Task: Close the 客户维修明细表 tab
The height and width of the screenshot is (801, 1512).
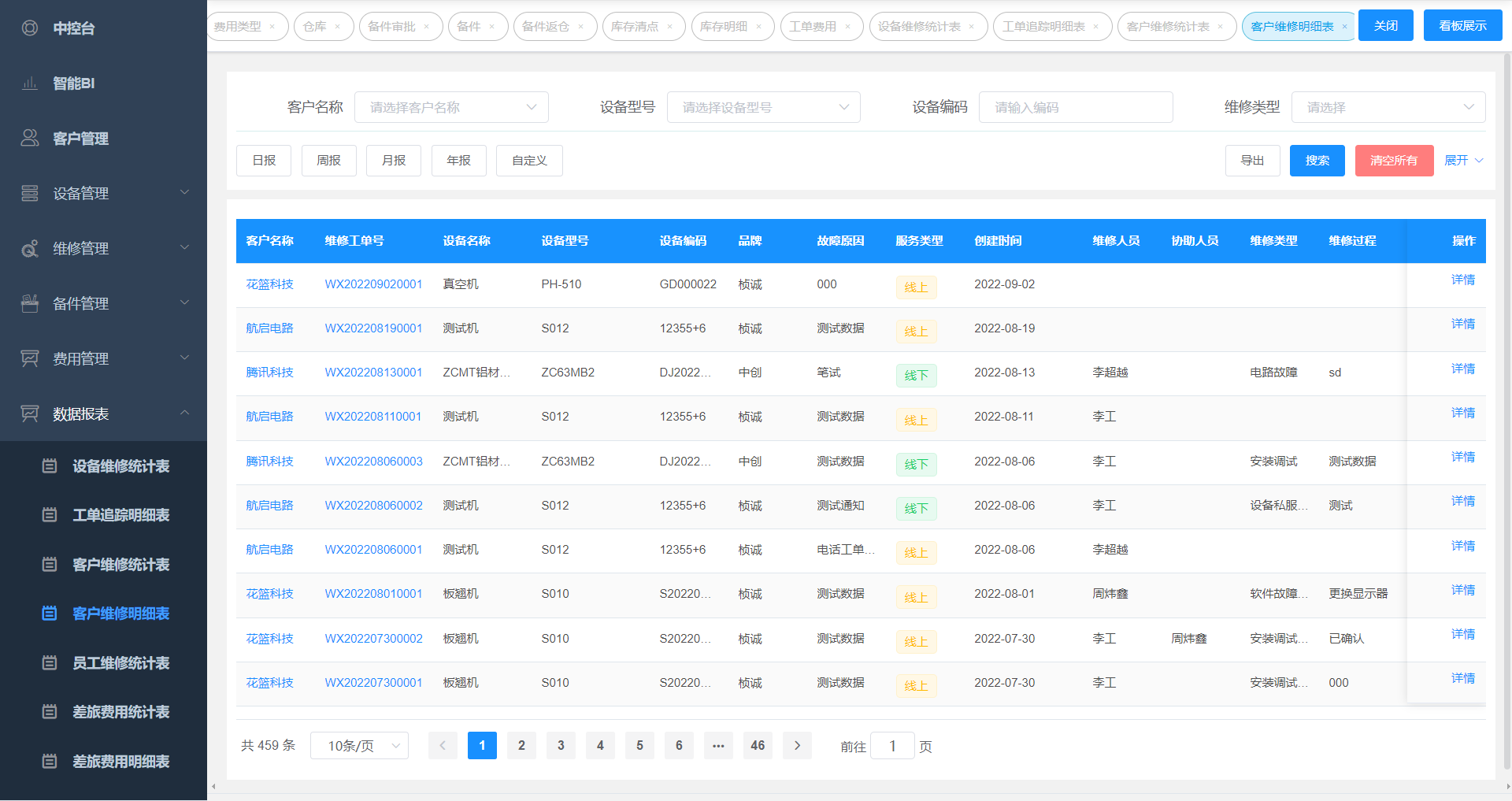Action: (1344, 27)
